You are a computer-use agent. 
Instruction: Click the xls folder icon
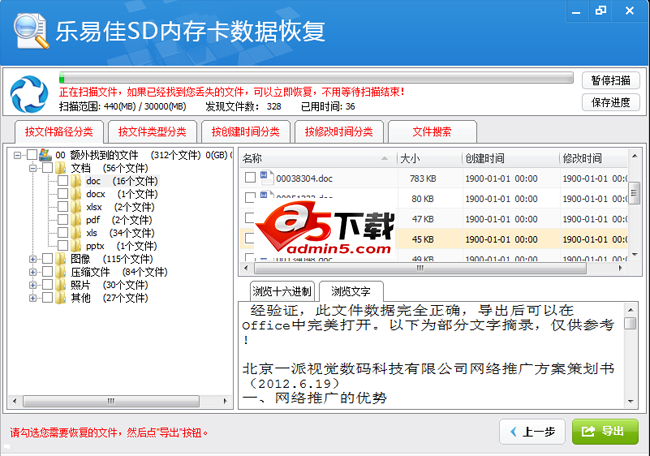click(76, 233)
